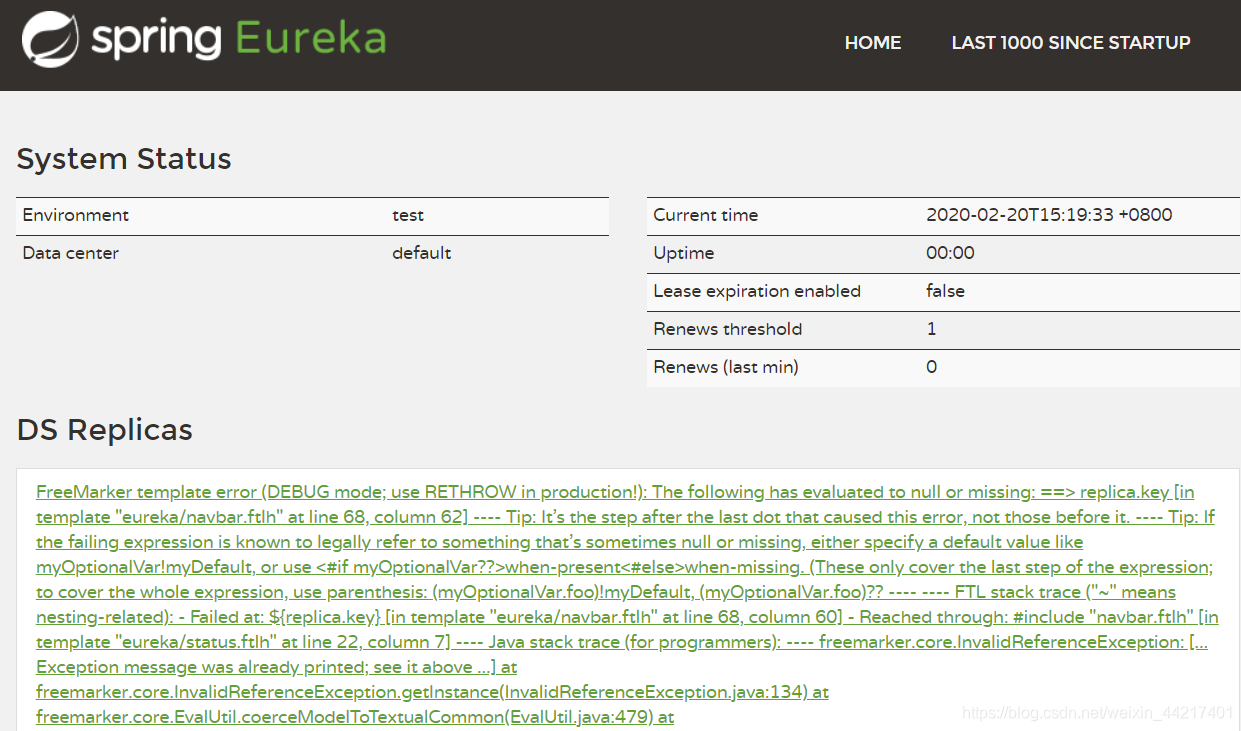This screenshot has width=1241, height=731.
Task: Click the Lease expiration enabled label
Action: (x=757, y=291)
